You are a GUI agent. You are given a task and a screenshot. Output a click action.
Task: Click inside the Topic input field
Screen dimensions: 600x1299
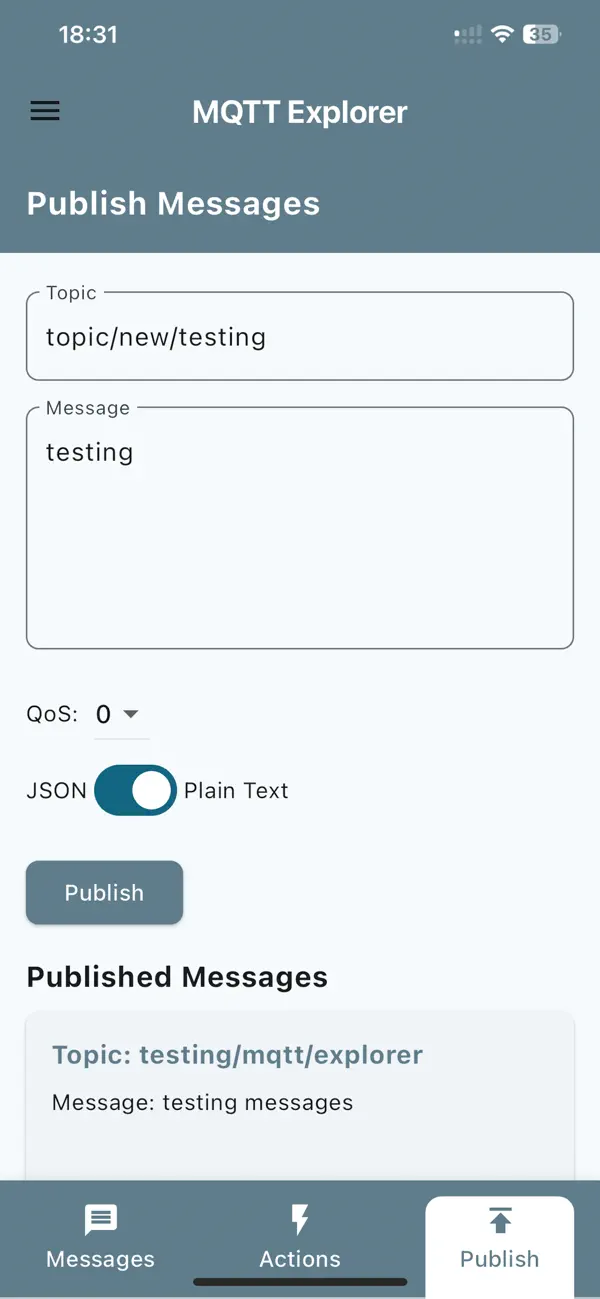[x=300, y=336]
